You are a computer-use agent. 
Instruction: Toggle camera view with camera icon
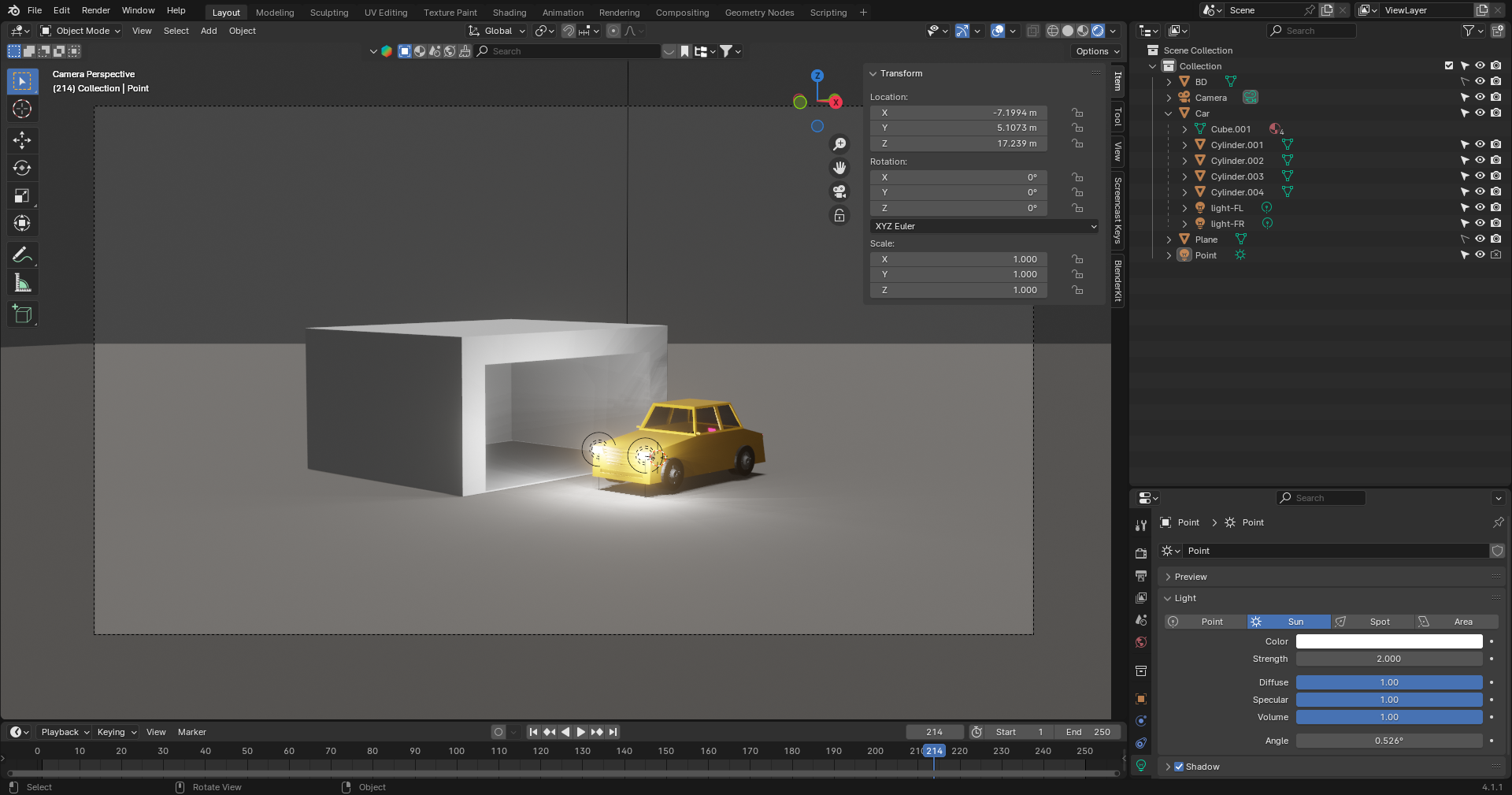[839, 191]
